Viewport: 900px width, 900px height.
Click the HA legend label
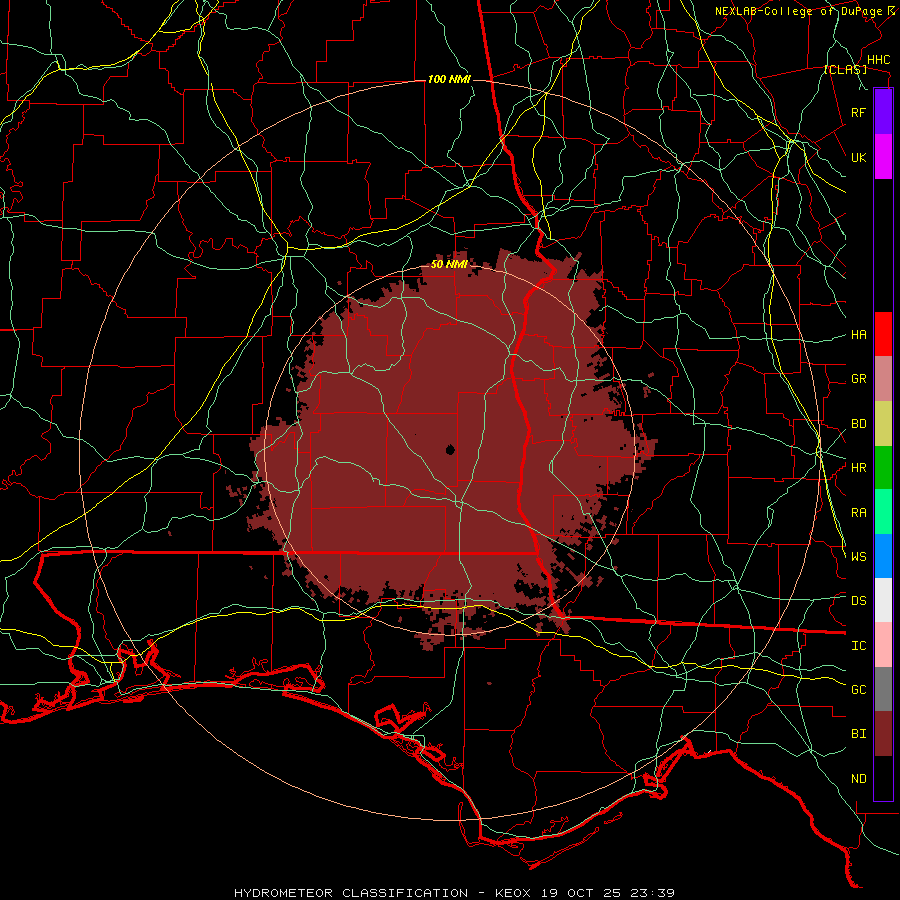pos(859,334)
